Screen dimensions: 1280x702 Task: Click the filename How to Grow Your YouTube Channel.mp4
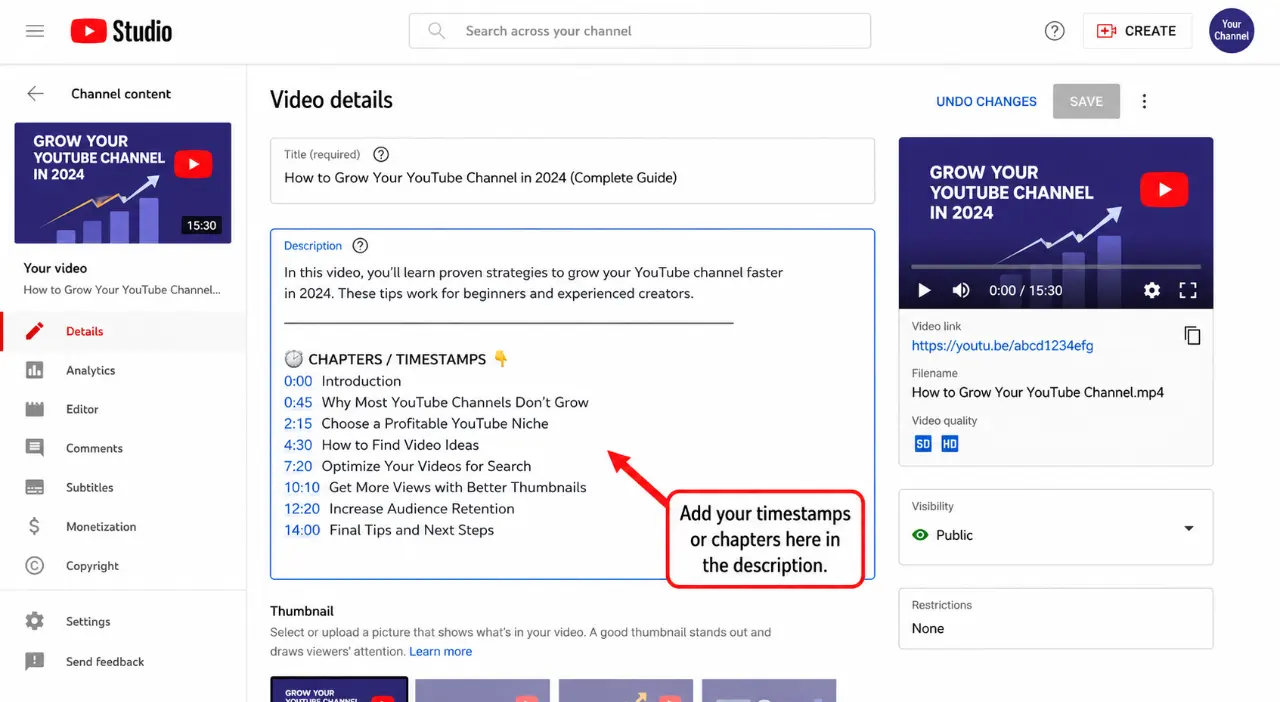click(x=1037, y=392)
